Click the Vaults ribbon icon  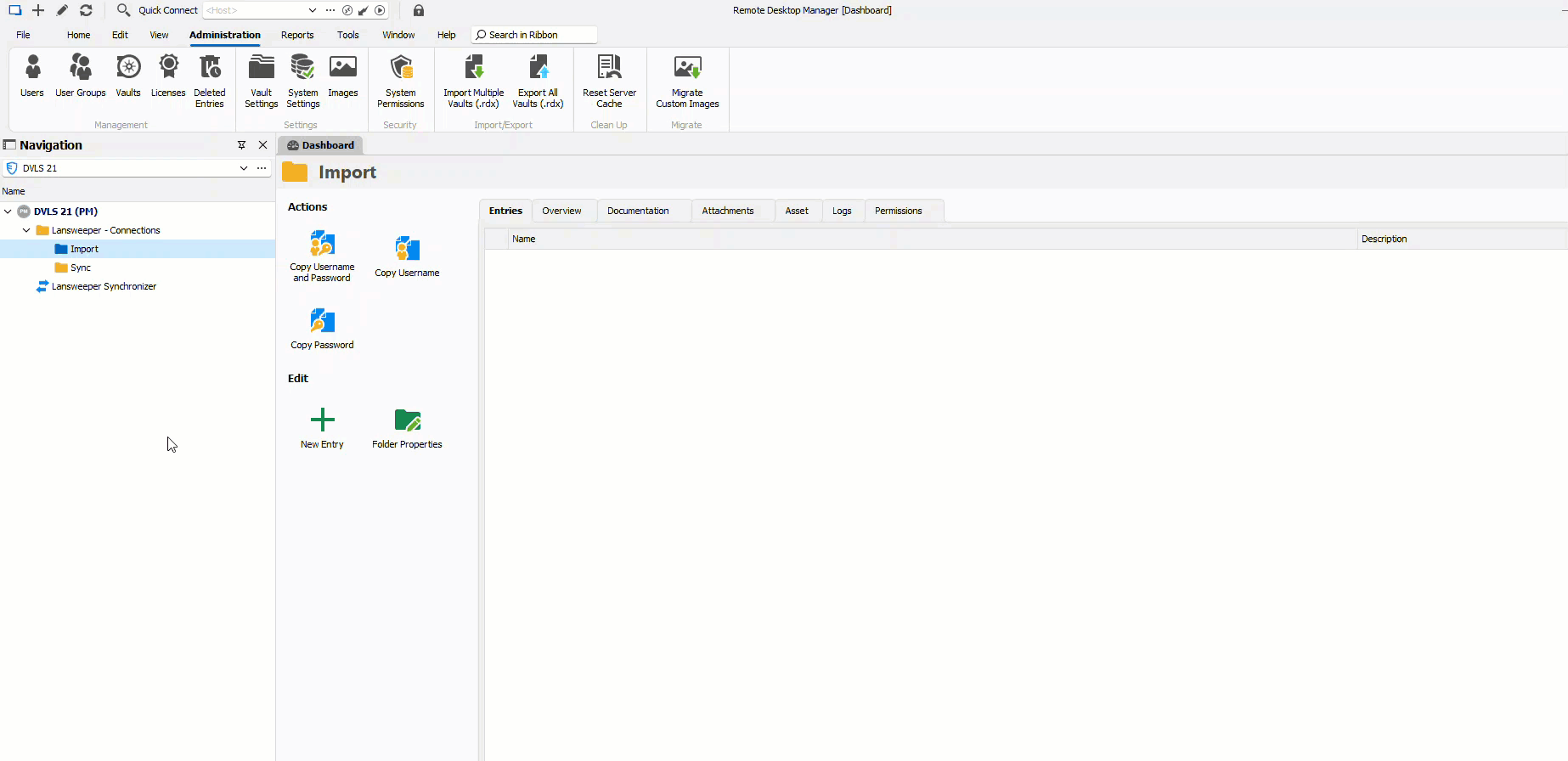128,76
